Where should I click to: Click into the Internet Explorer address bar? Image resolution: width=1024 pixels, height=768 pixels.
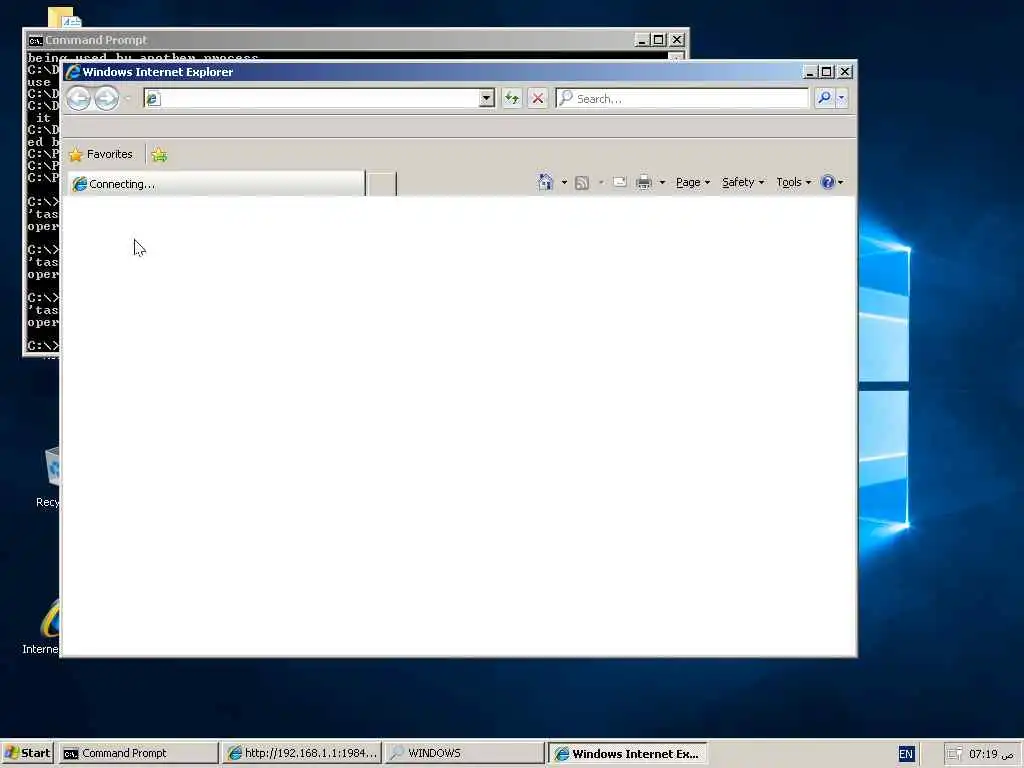312,99
